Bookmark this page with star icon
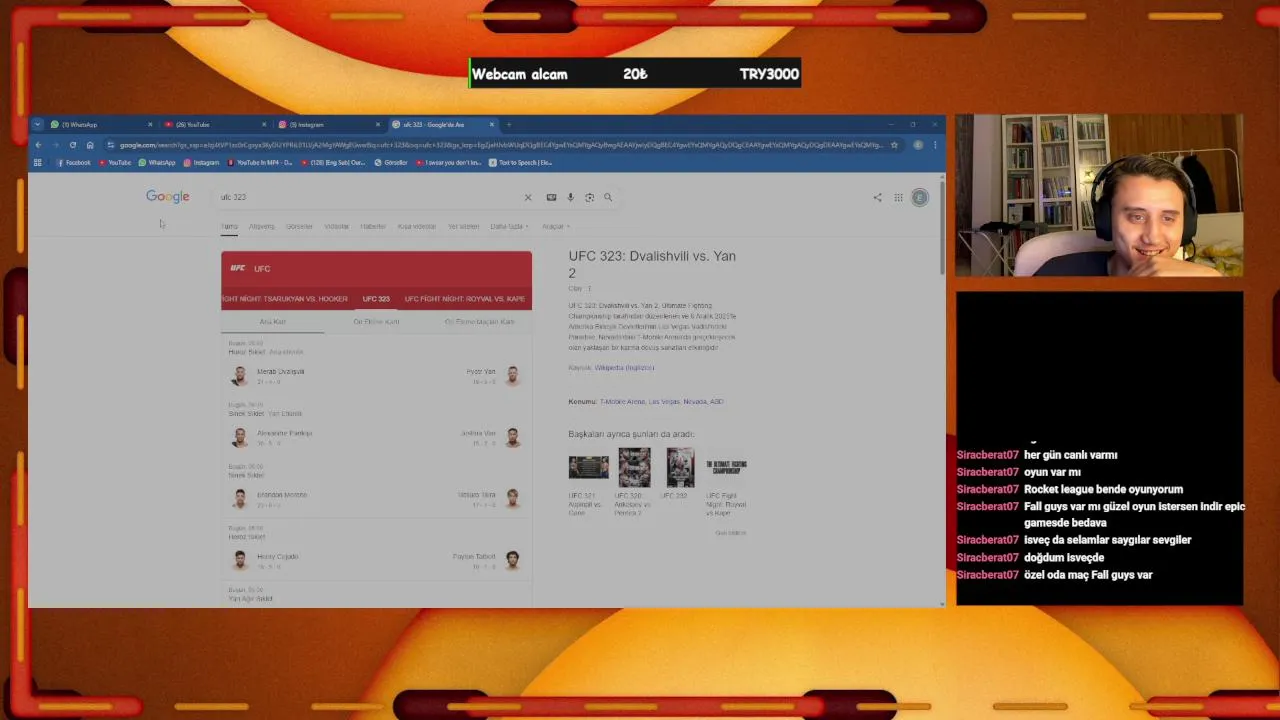Image resolution: width=1280 pixels, height=720 pixels. pyautogui.click(x=894, y=145)
